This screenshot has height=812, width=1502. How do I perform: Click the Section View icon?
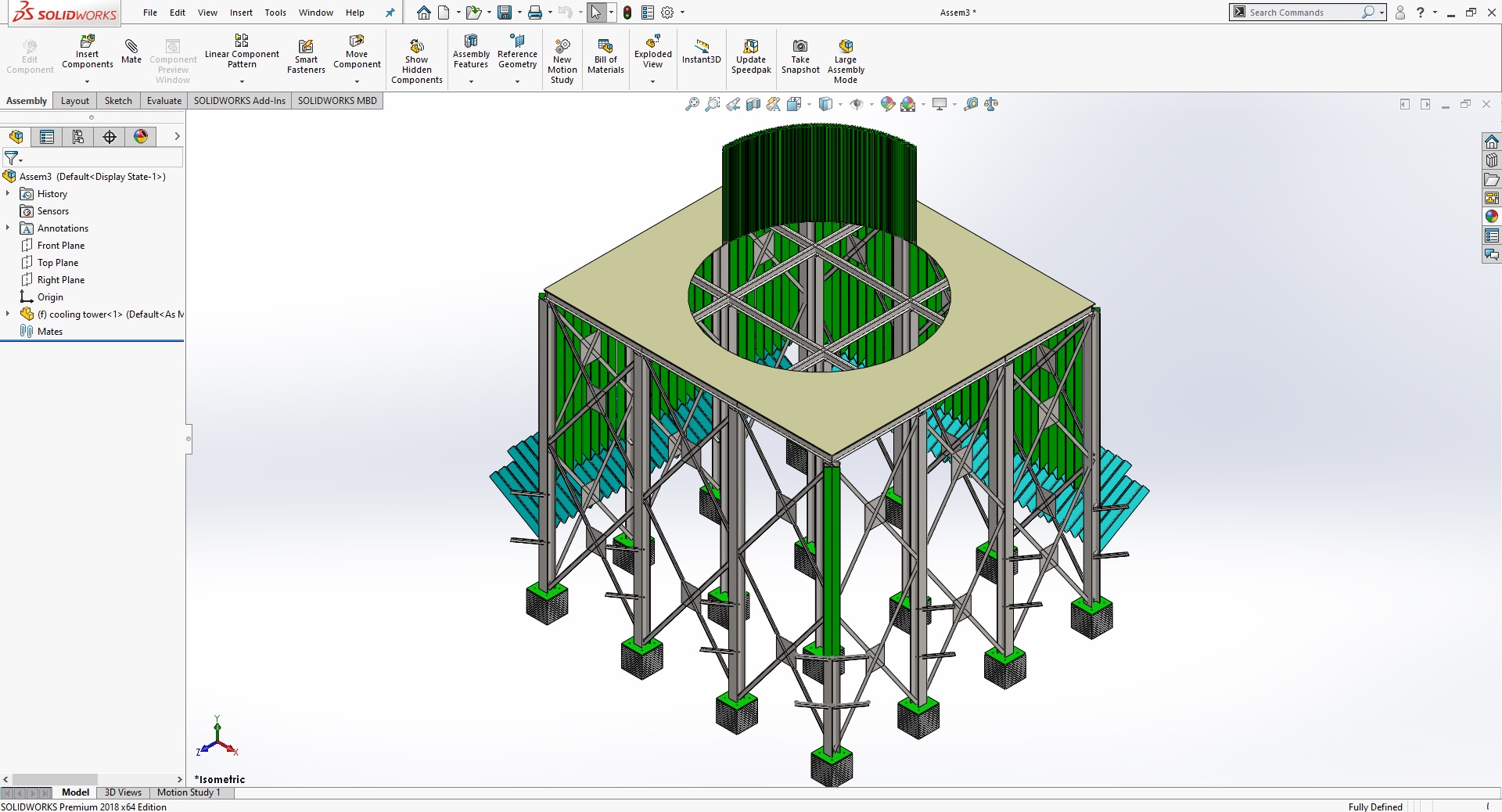(x=753, y=104)
